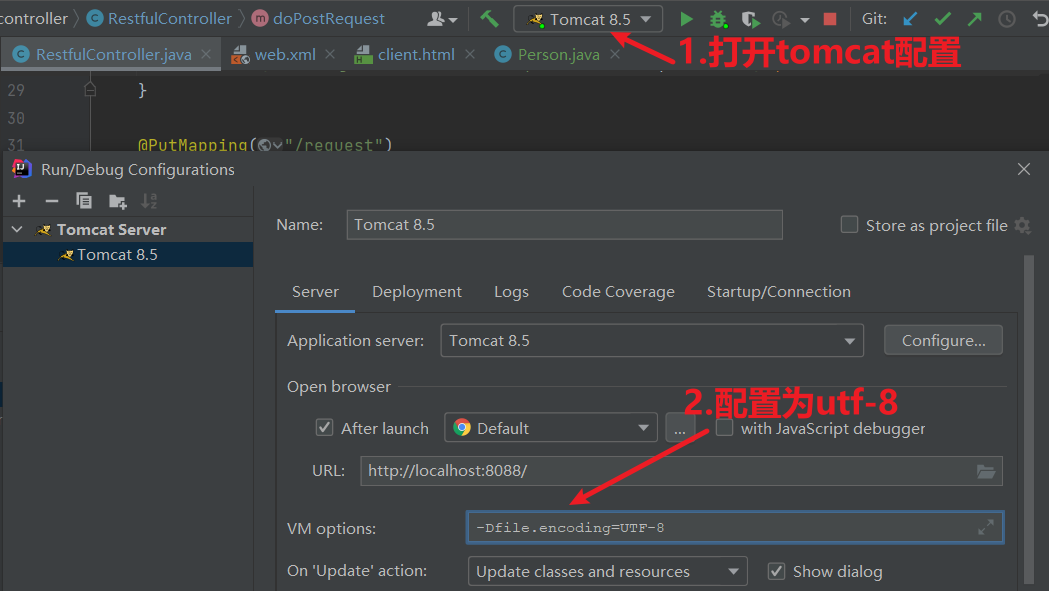Remove configuration with minus icon
The width and height of the screenshot is (1049, 591).
tap(52, 201)
